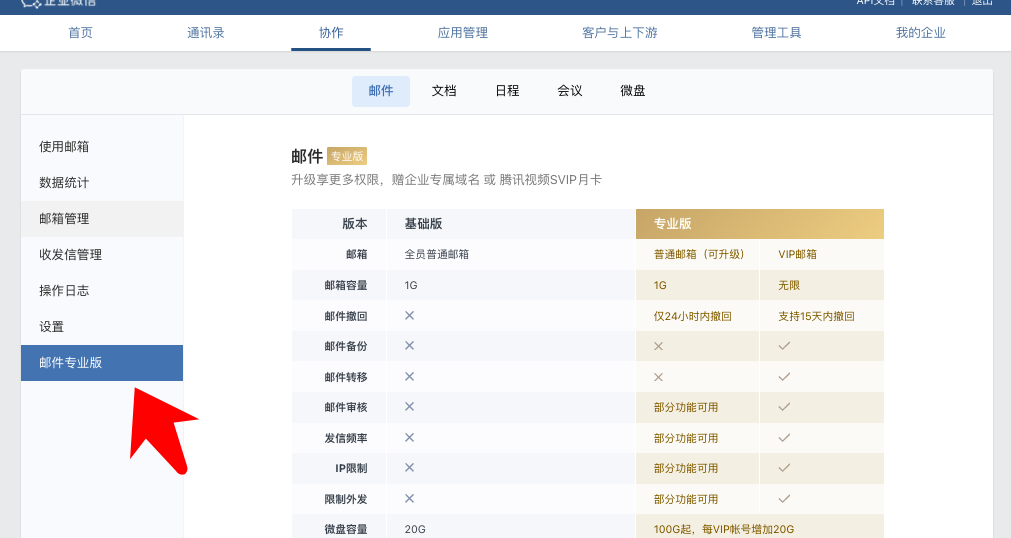Viewport: 1011px width, 538px height.
Task: Click the gold 专业版 badge beside 邮件 title
Action: [347, 156]
